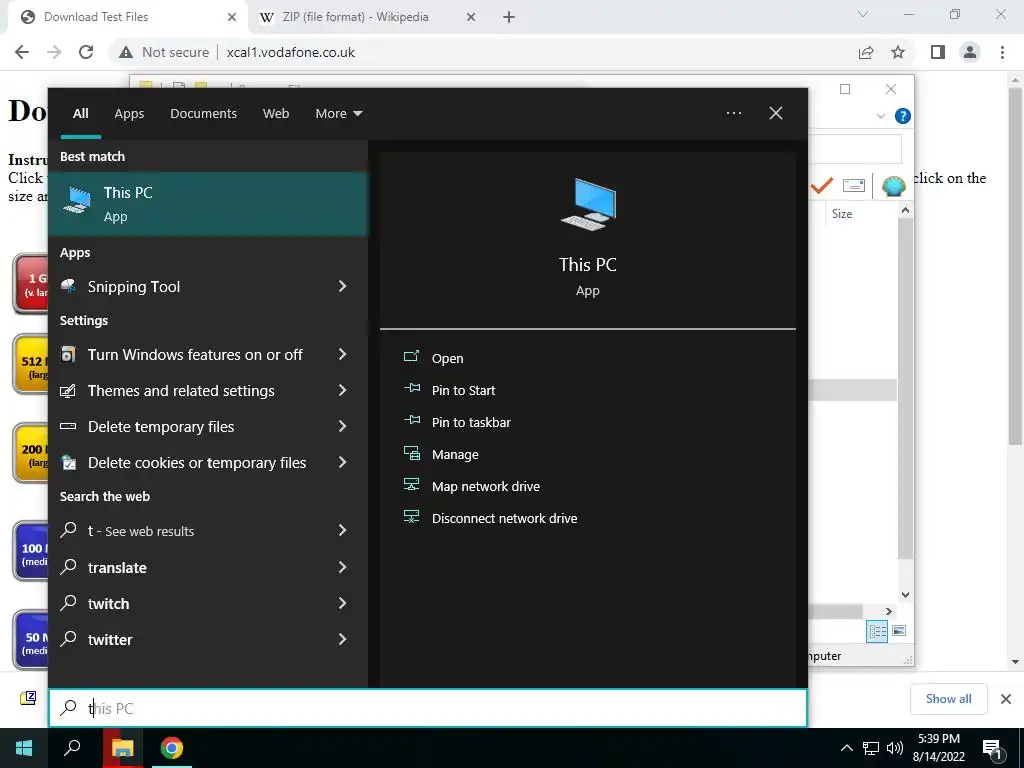Expand 't - See web results' arrow

[x=342, y=530]
